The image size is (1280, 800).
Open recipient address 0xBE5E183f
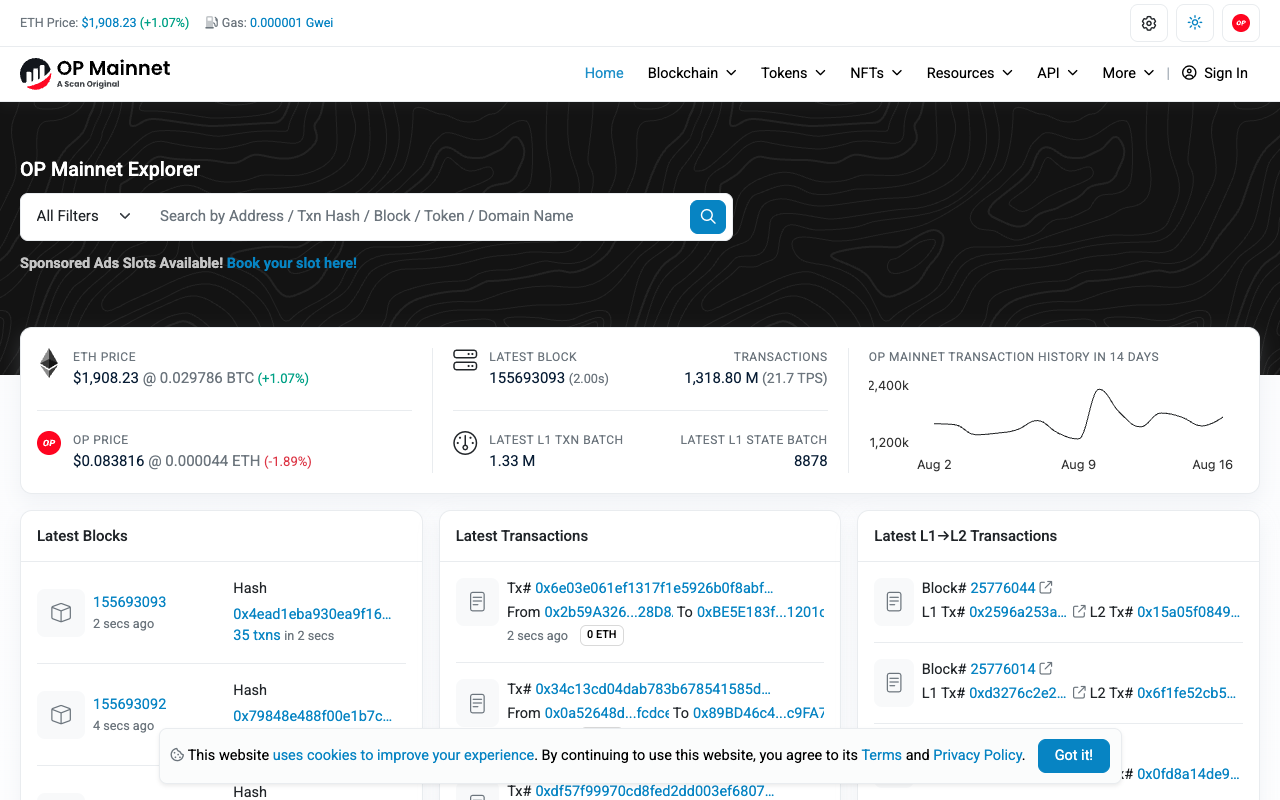click(761, 611)
